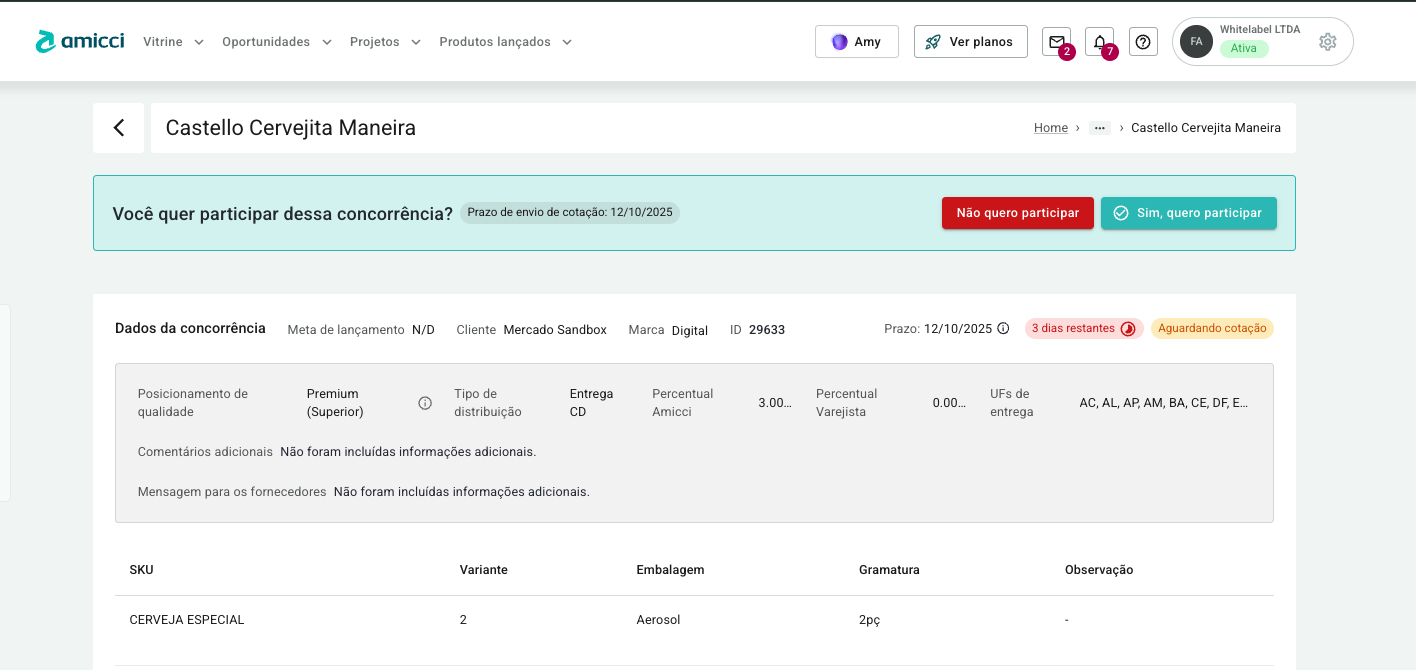The image size is (1416, 670).
Task: Open the Amy assistant button
Action: (x=856, y=42)
